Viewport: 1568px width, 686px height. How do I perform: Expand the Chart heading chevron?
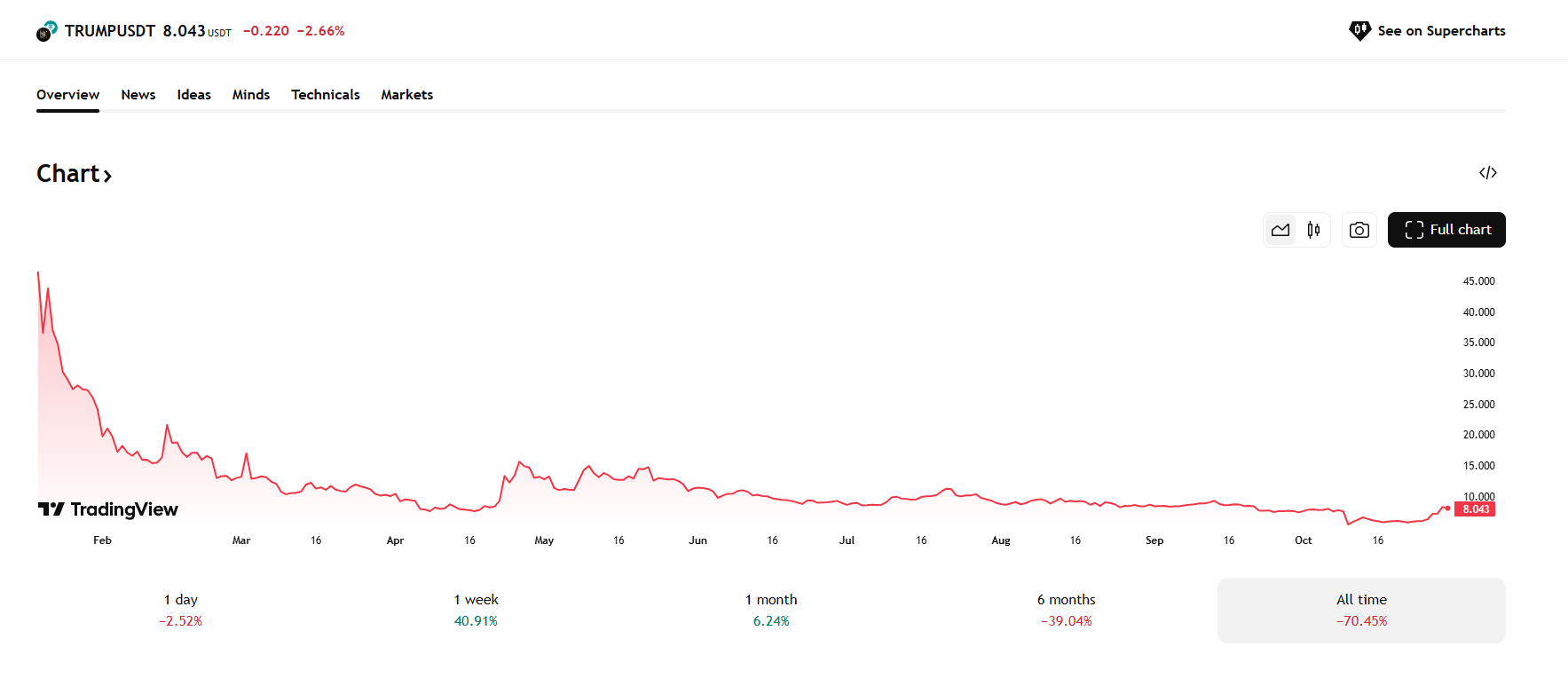coord(107,176)
